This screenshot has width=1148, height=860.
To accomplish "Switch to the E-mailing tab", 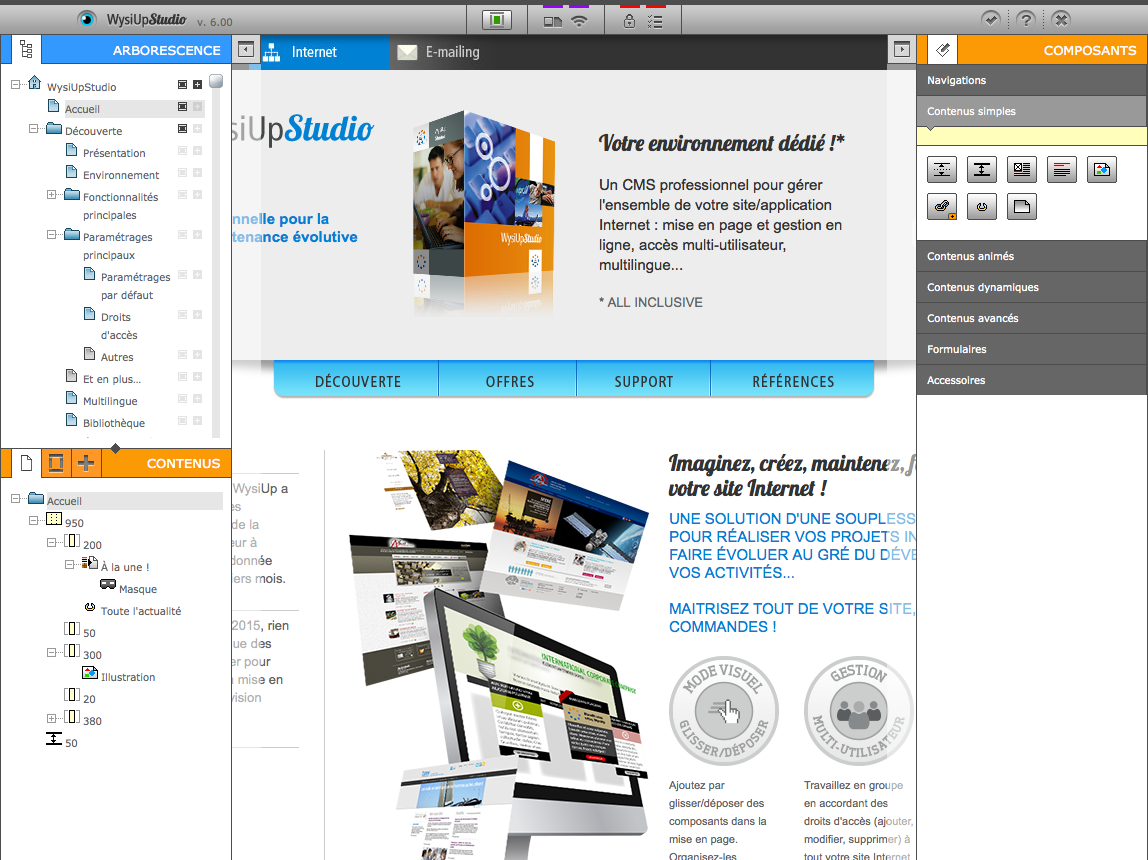I will 438,52.
